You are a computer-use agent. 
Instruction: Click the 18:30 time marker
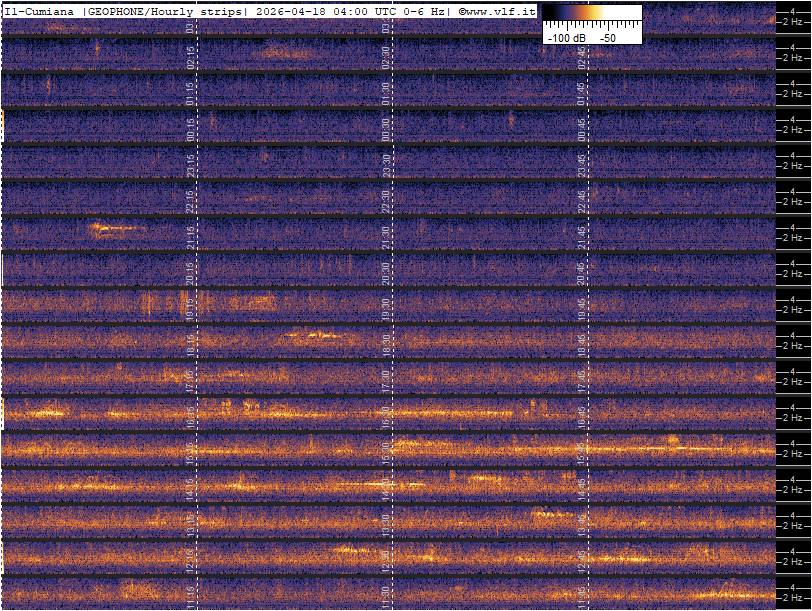point(386,345)
